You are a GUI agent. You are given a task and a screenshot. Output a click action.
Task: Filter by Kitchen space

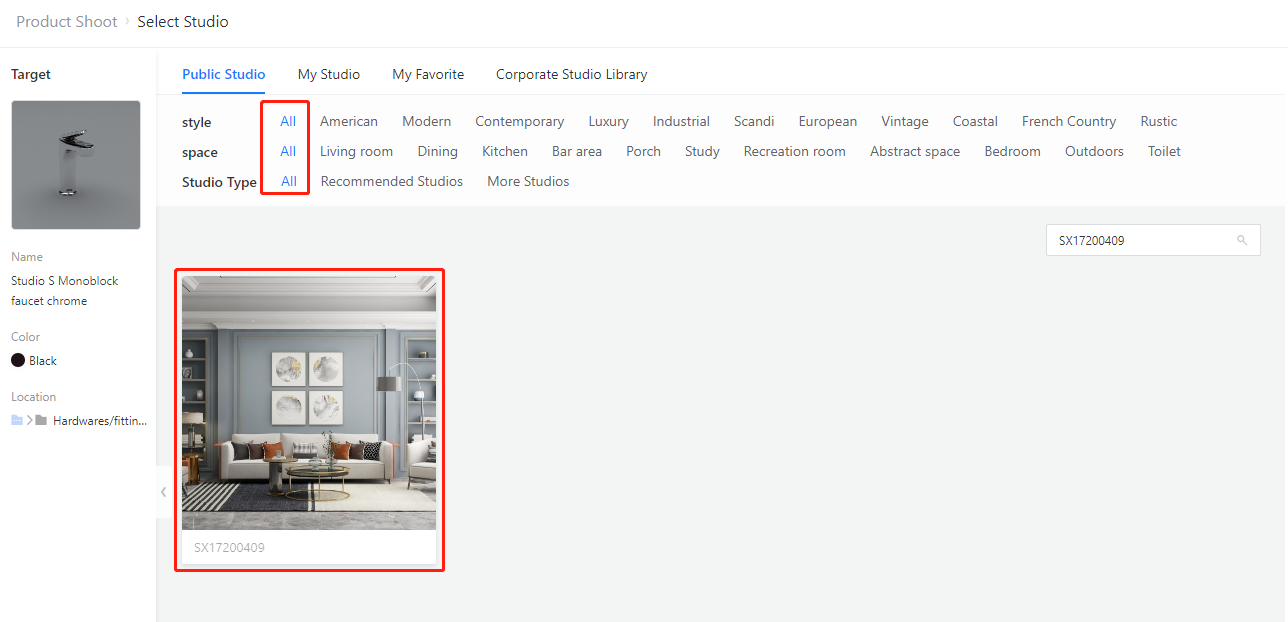[505, 151]
